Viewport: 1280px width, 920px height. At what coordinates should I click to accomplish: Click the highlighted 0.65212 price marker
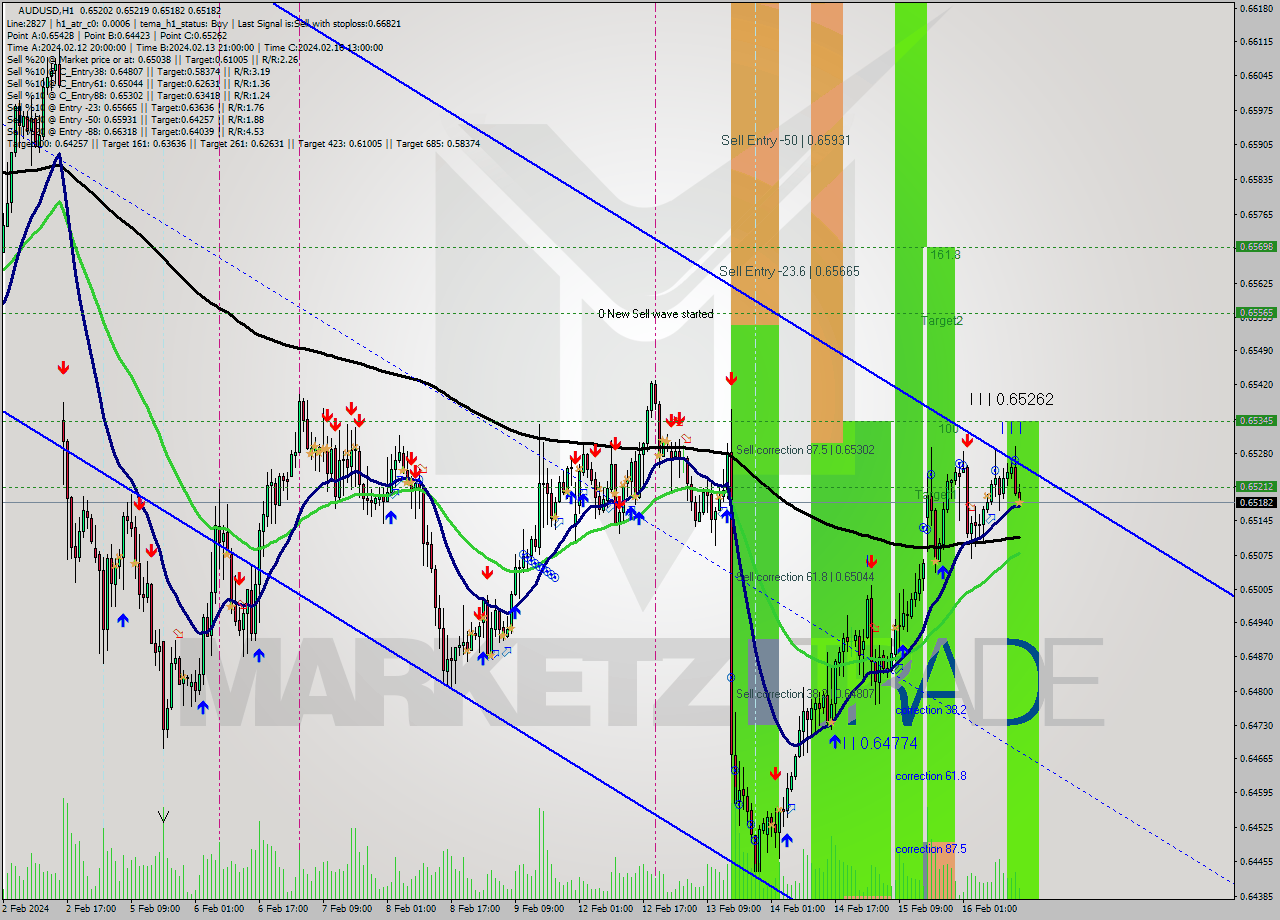(x=1256, y=487)
